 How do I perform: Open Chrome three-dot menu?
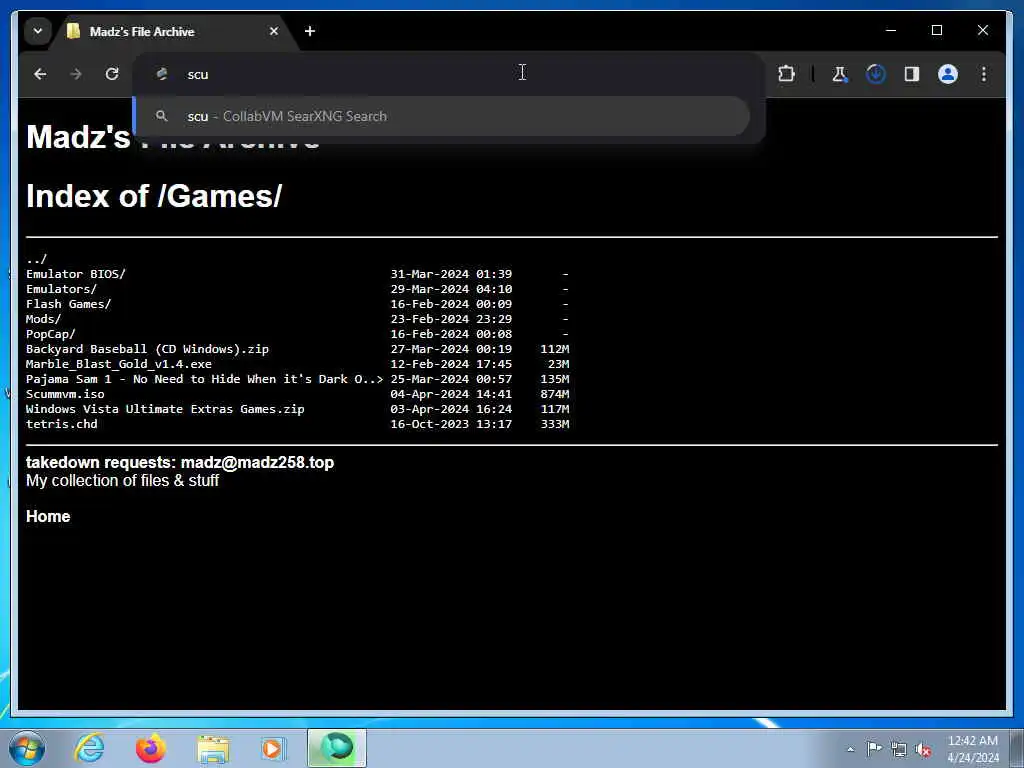coord(984,74)
